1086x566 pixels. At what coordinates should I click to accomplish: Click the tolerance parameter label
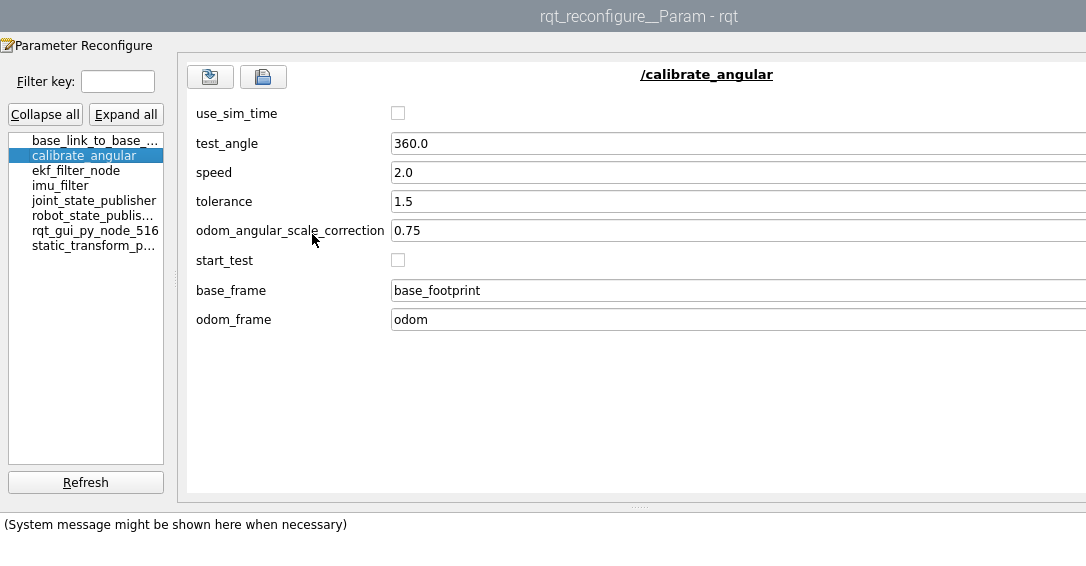click(224, 202)
